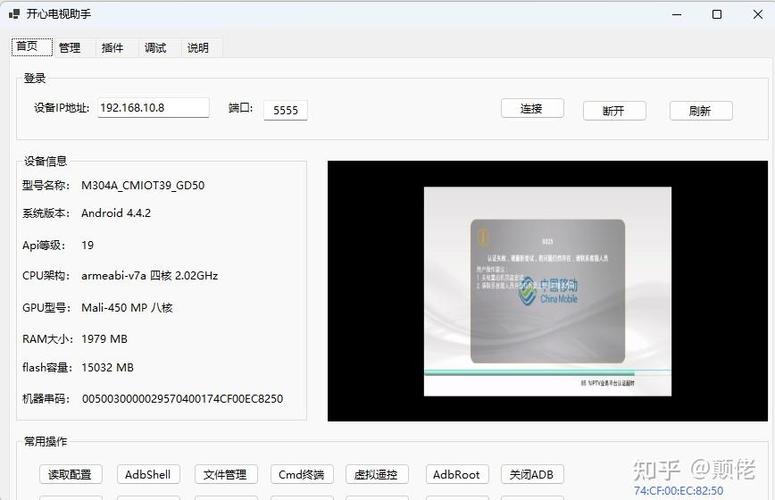This screenshot has width=775, height=500.
Task: Open the 说明 tab
Action: point(198,47)
